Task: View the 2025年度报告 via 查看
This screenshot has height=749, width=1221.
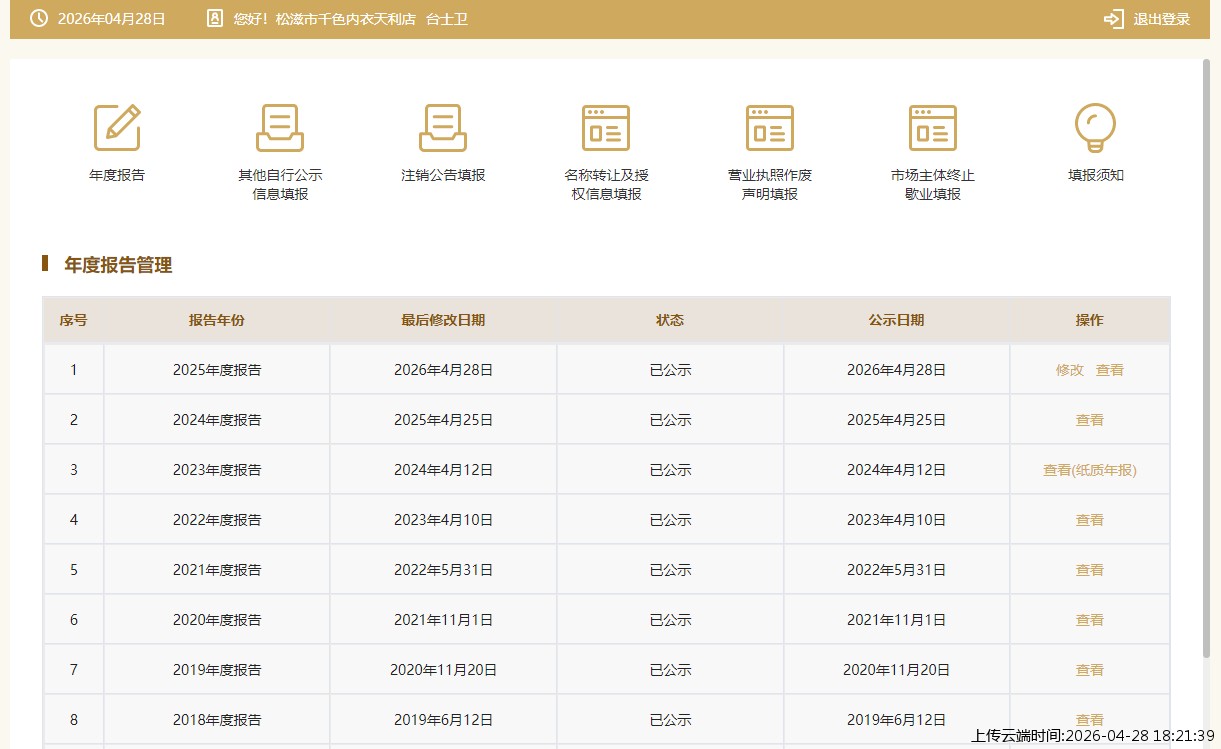Action: click(1109, 370)
